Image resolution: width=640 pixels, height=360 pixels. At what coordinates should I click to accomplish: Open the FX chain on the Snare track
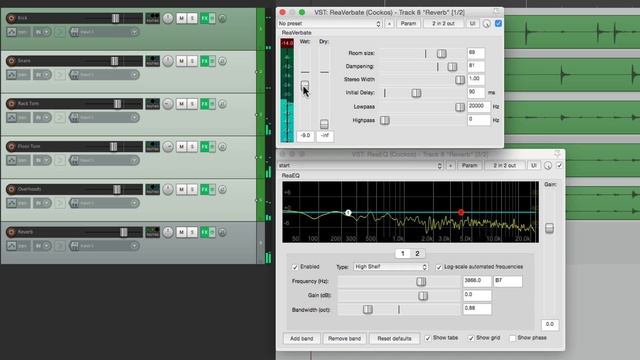(204, 61)
